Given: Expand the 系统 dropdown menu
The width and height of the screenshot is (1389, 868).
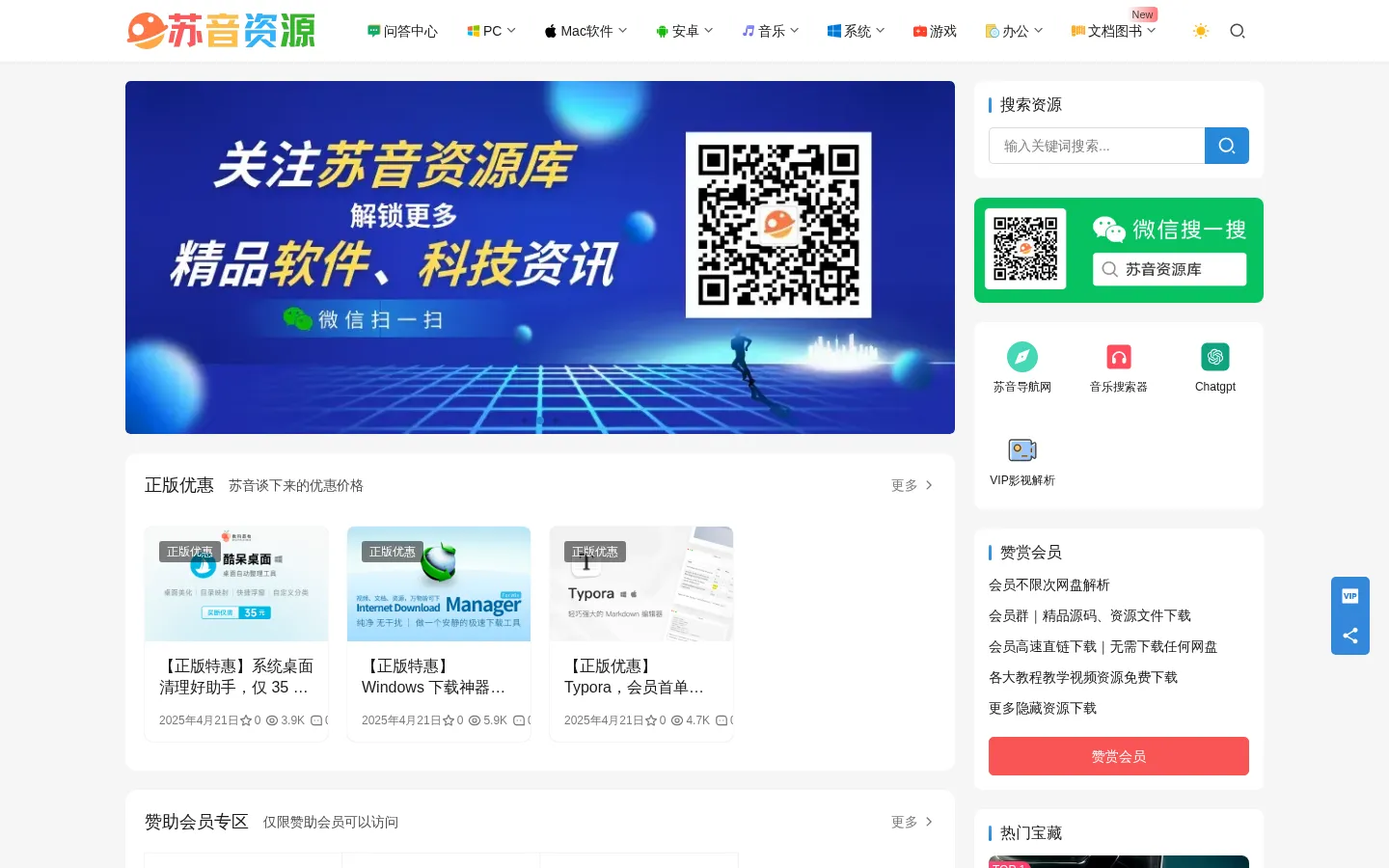Looking at the screenshot, I should pos(856,31).
